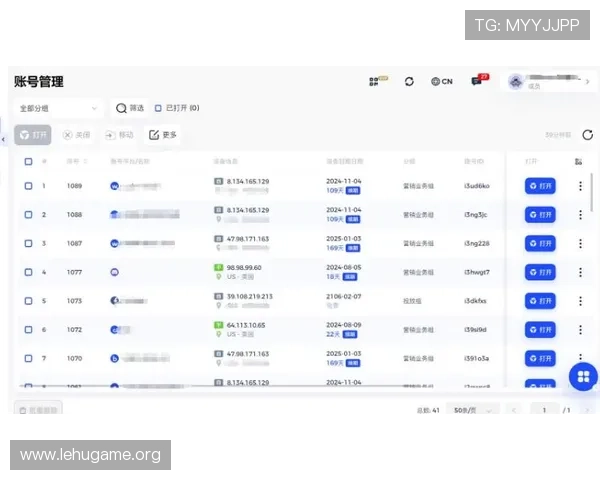Open browser for account i3dkfxs

[x=540, y=301]
